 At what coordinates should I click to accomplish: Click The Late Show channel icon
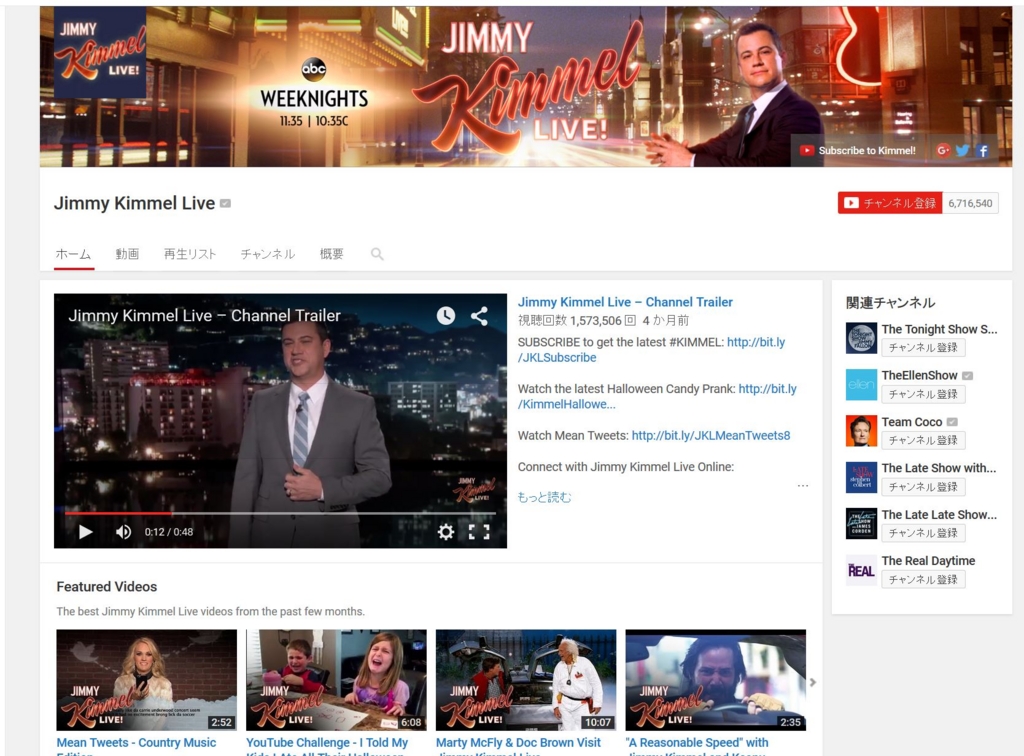click(x=861, y=477)
